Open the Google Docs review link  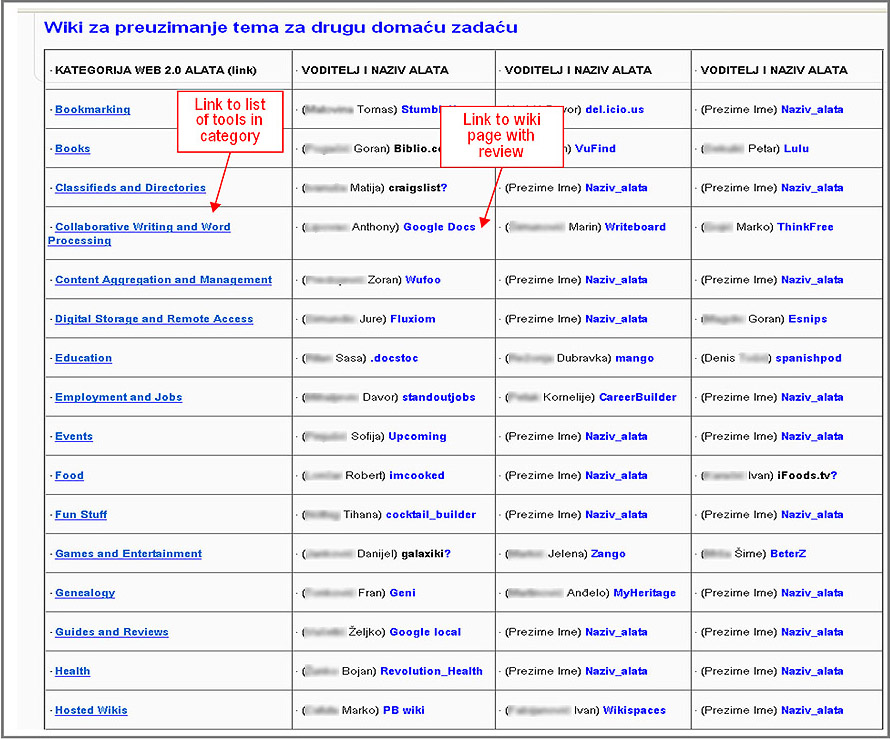click(439, 227)
